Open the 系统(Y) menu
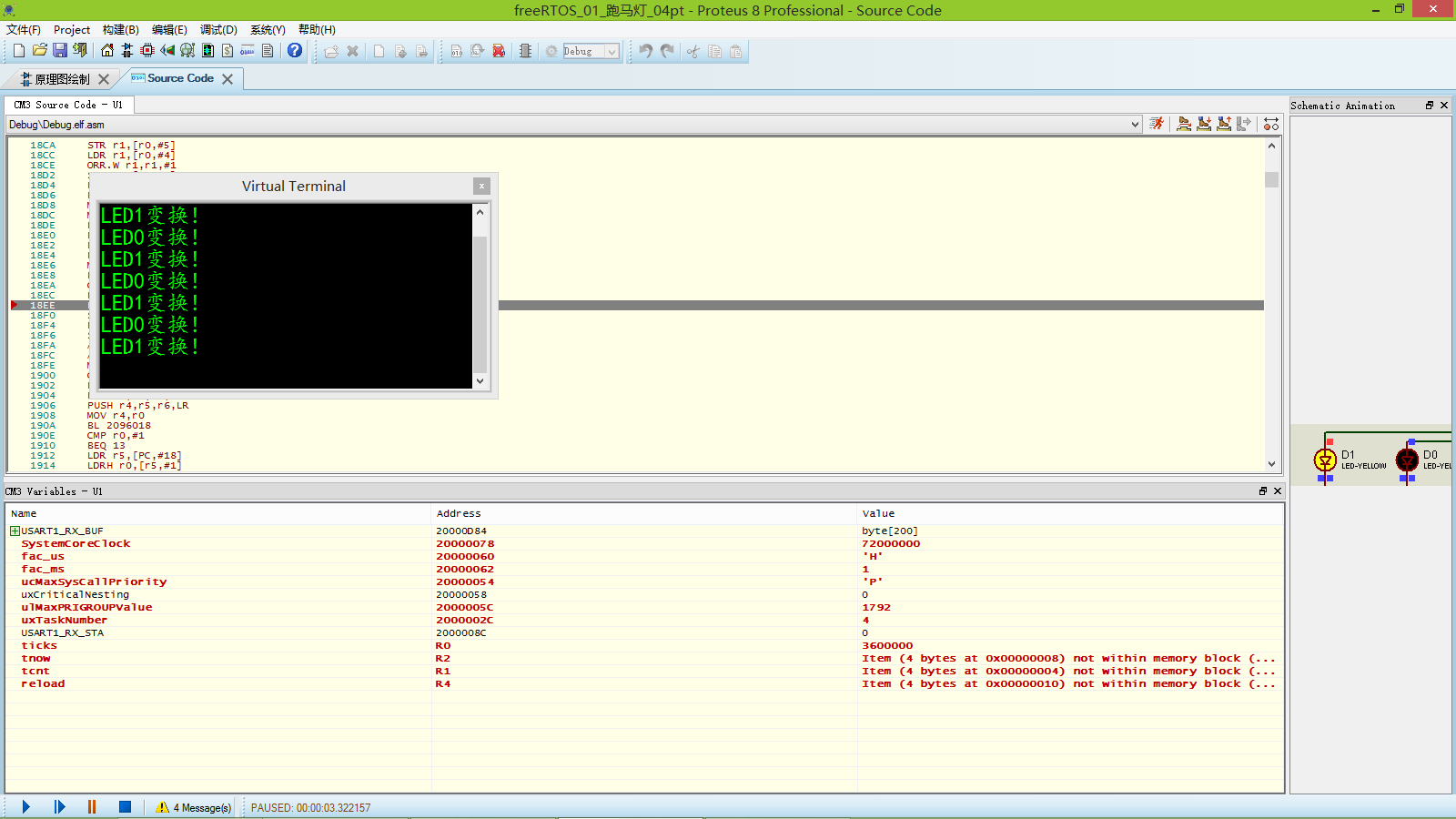Screen dimensions: 1456x819 [268, 29]
